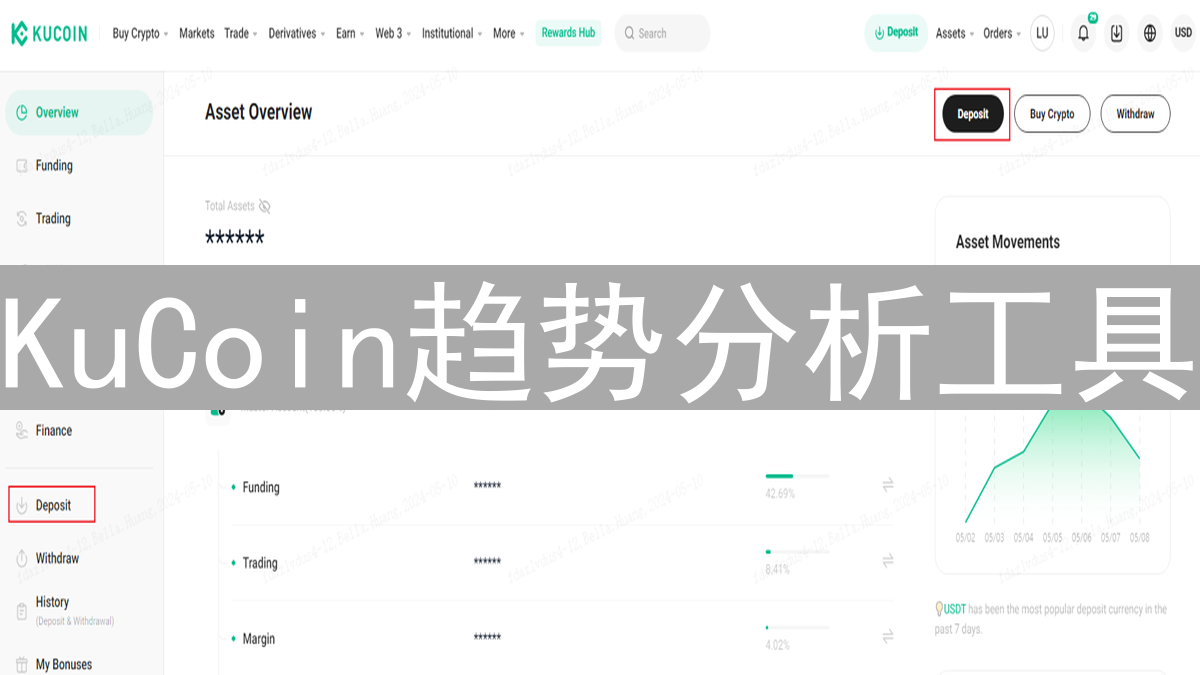Click the Withdraw icon in sidebar

pos(22,559)
